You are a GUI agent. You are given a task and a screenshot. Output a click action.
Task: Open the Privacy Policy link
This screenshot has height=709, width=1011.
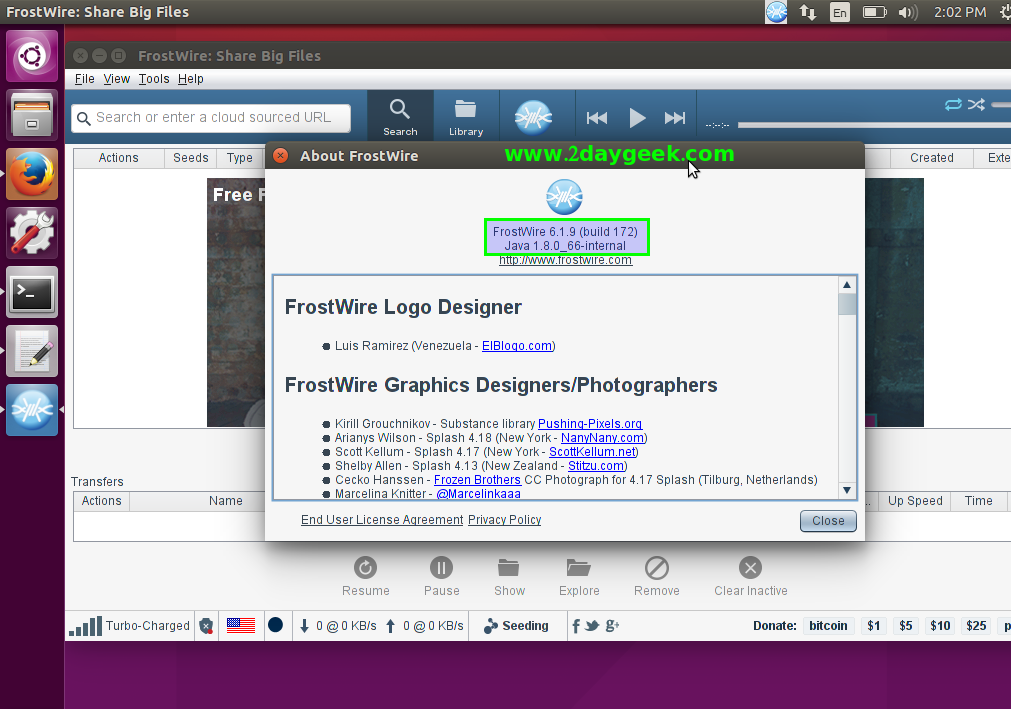(504, 520)
